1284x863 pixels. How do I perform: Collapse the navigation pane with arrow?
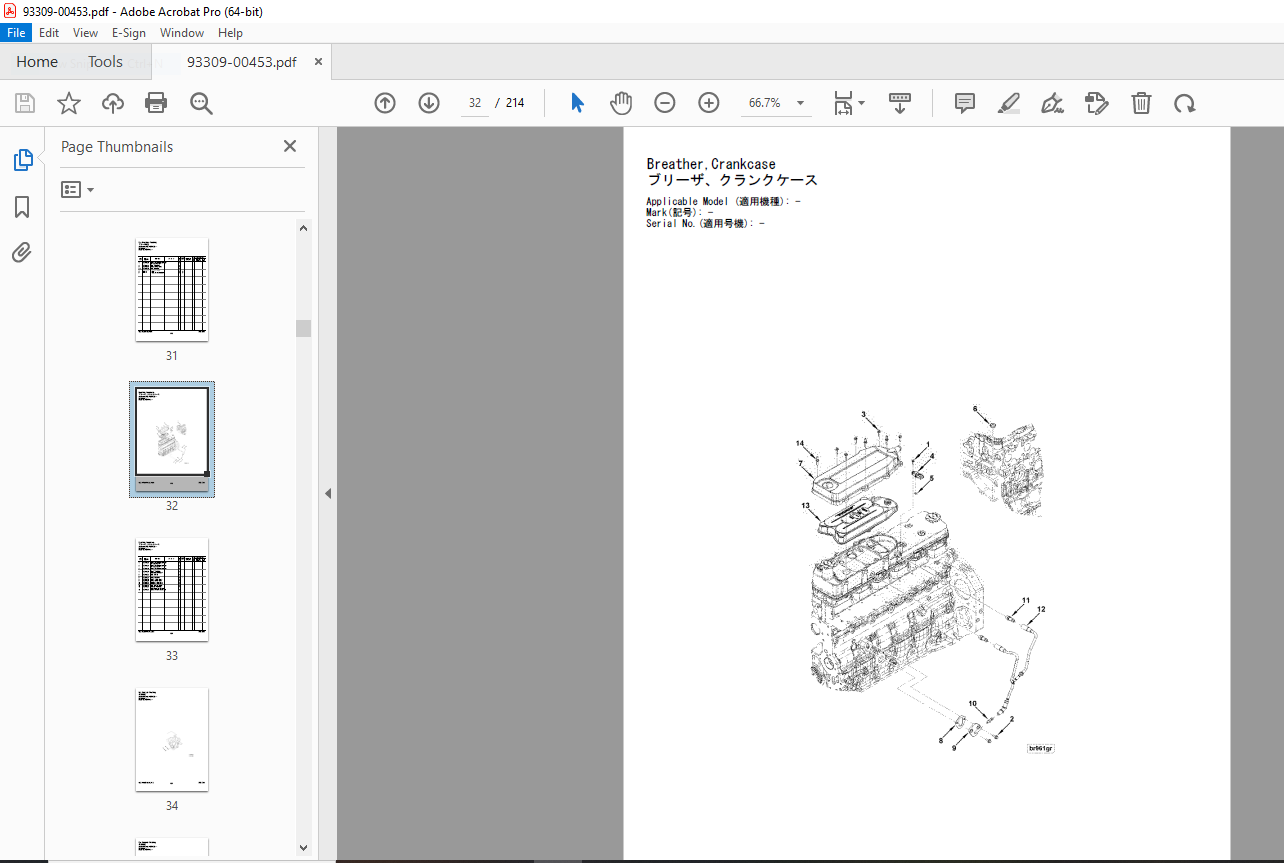(328, 493)
